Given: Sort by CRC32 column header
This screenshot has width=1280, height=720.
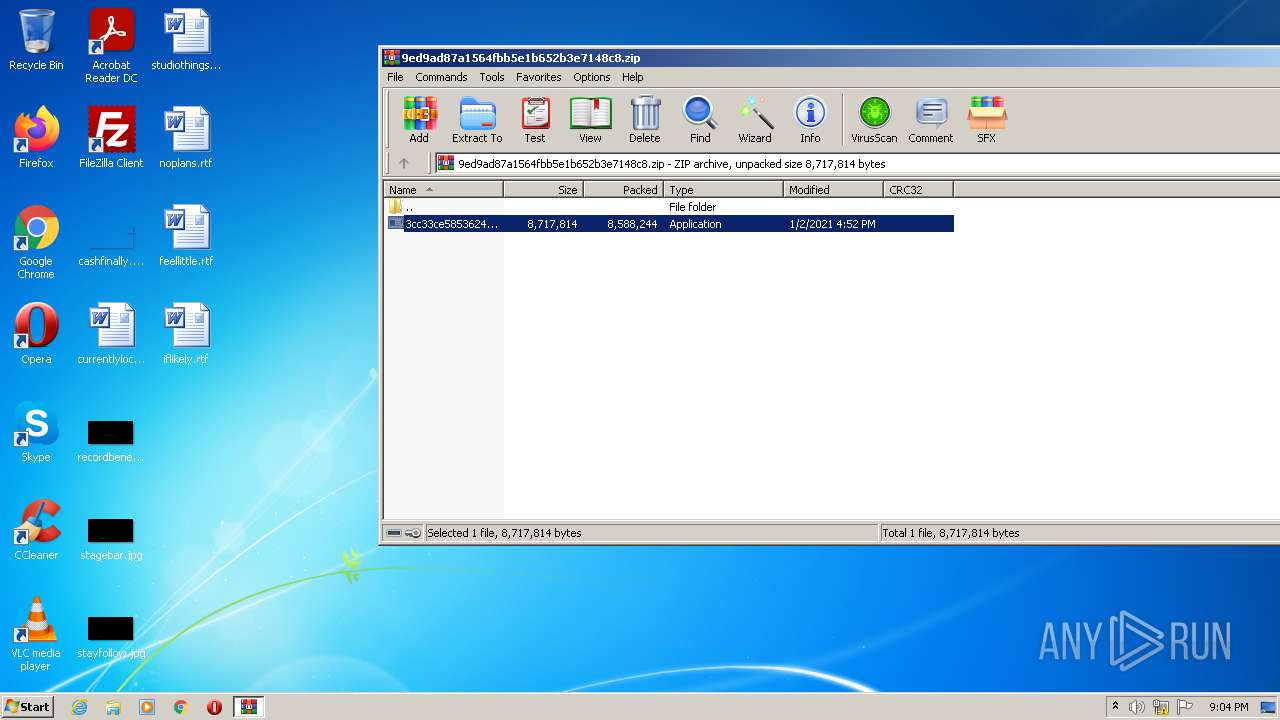Looking at the screenshot, I should coord(919,189).
